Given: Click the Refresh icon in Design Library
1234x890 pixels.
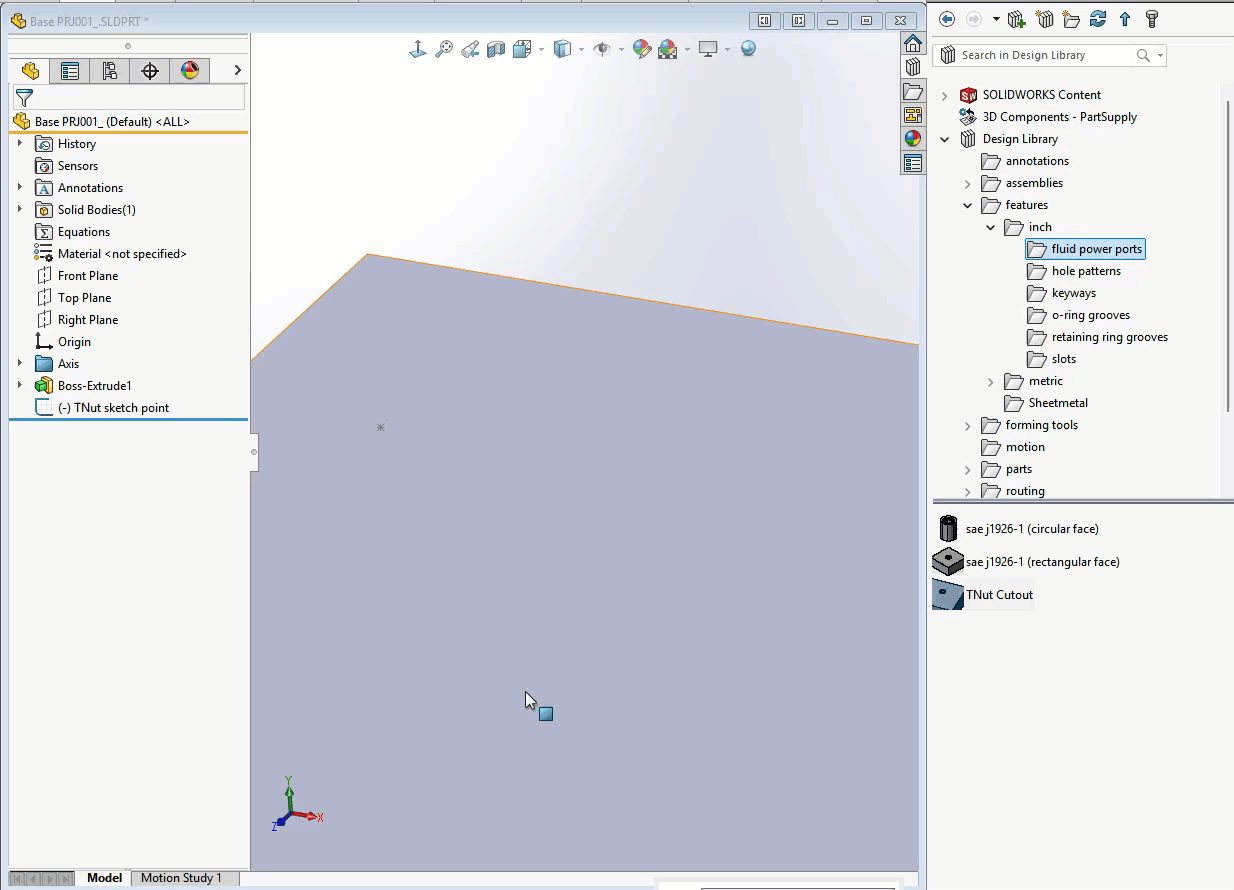Looking at the screenshot, I should (1098, 19).
